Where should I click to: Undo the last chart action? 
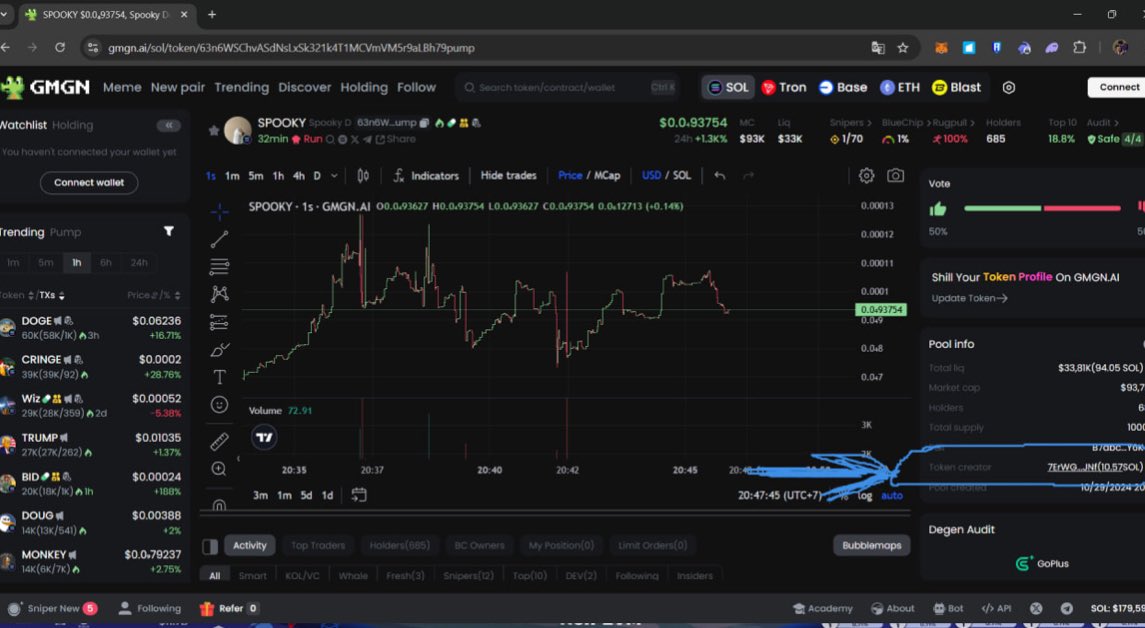(x=719, y=175)
